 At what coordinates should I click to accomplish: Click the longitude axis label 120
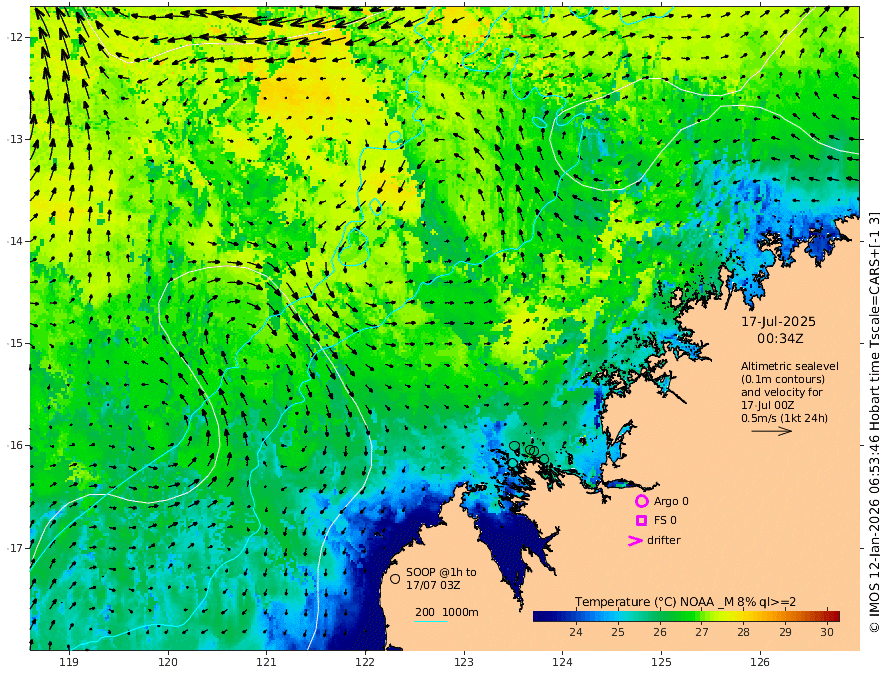pyautogui.click(x=168, y=663)
